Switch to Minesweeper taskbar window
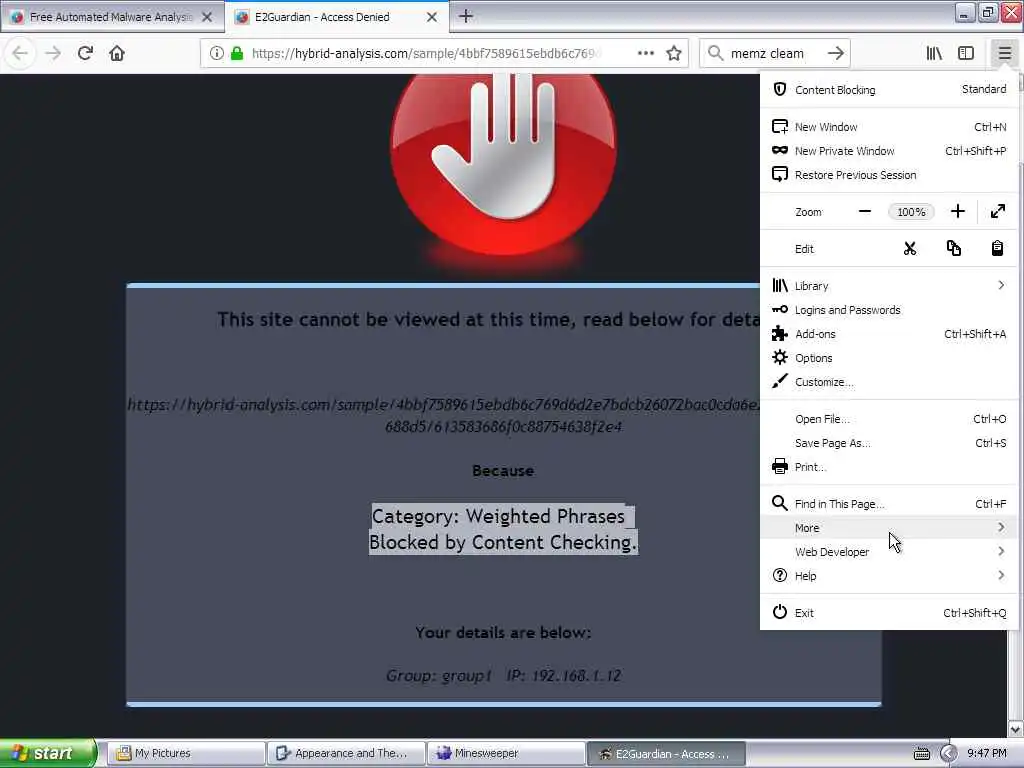This screenshot has height=768, width=1024. click(x=506, y=754)
